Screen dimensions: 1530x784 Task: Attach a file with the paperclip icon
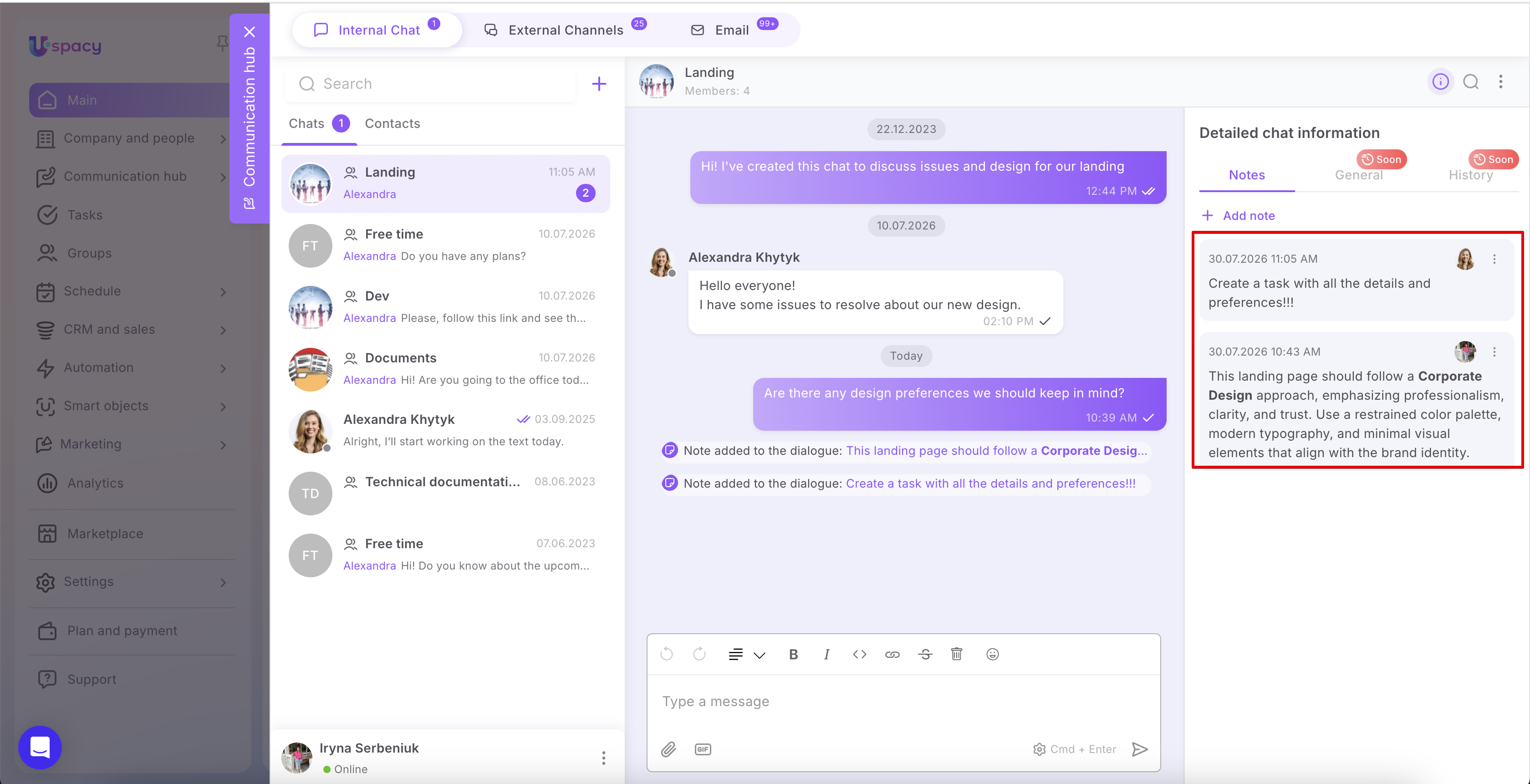(x=669, y=749)
